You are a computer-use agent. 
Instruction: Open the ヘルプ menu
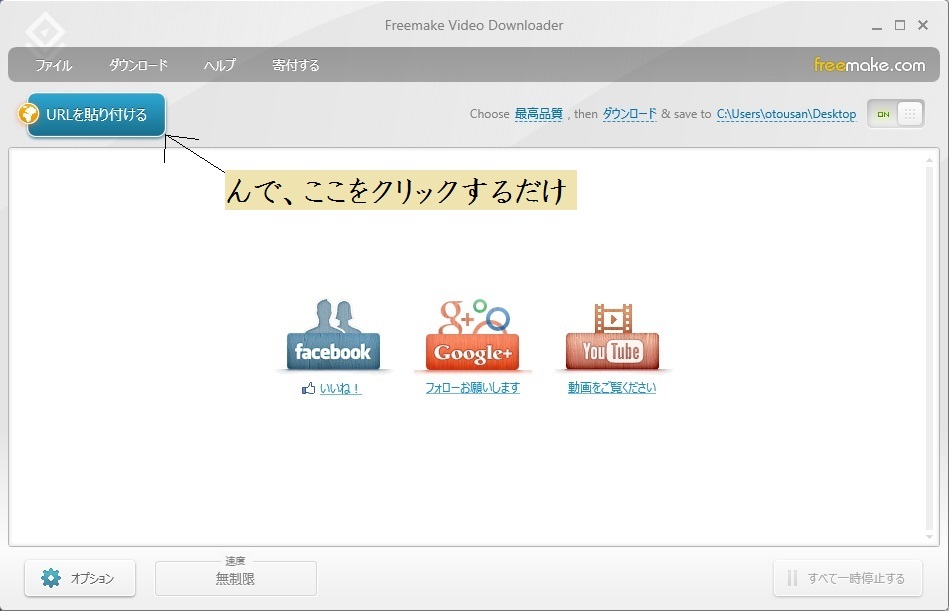220,65
